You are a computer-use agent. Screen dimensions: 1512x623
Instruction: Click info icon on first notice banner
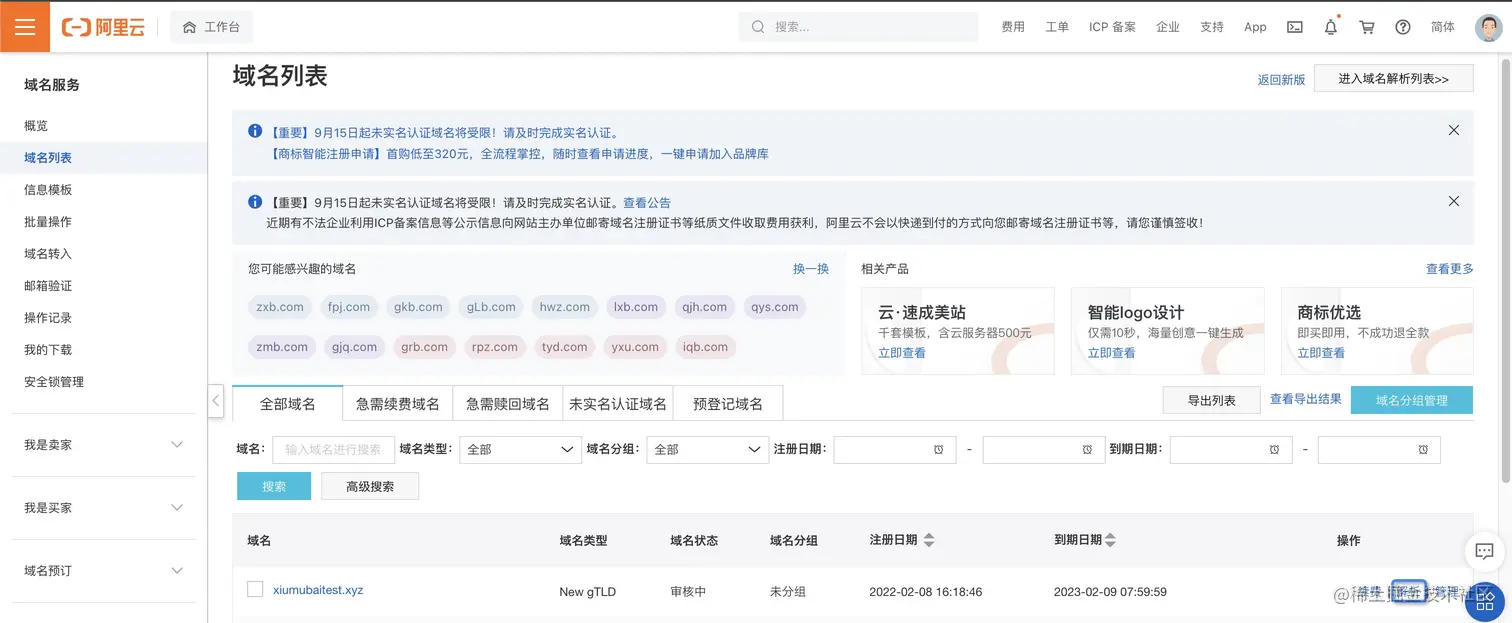point(256,131)
